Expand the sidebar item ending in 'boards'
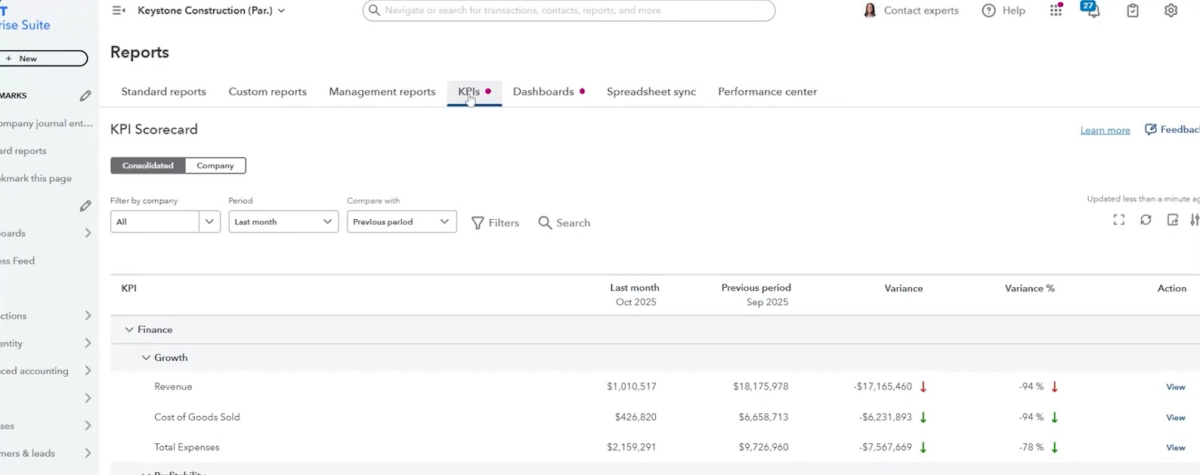Viewport: 1200px width, 475px height. 88,233
